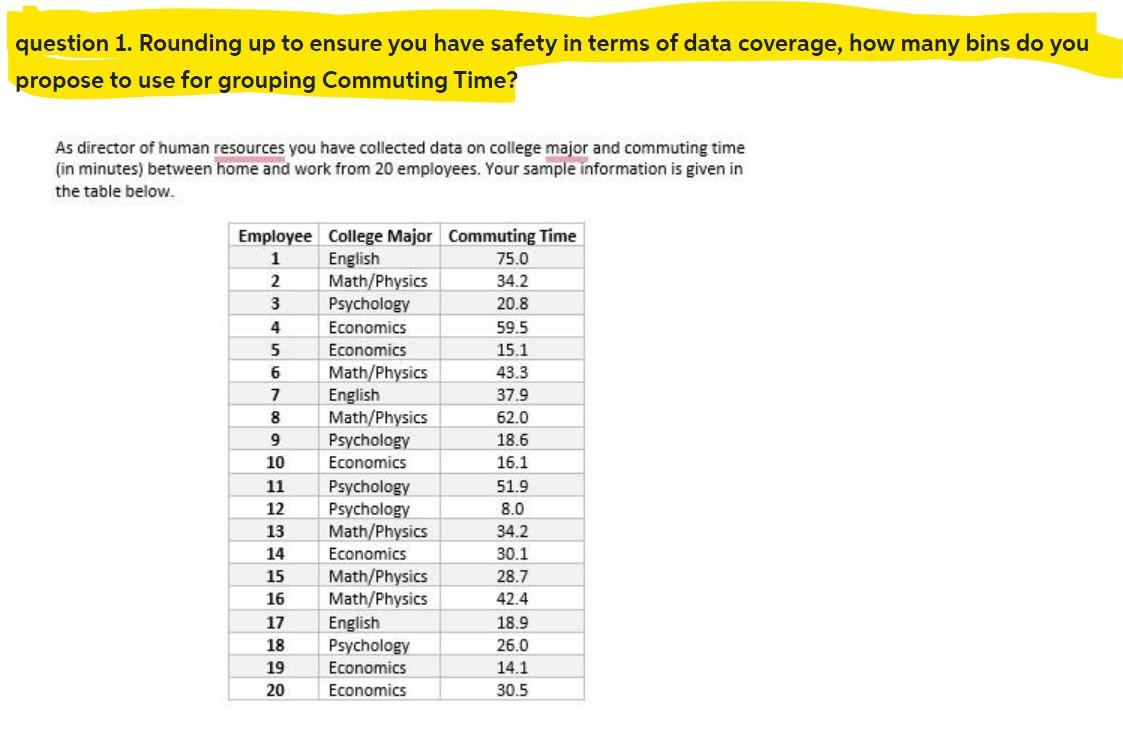Screen dimensions: 1123x734
Task: Click the Math/Physics entry for Employee 2
Action: [378, 281]
